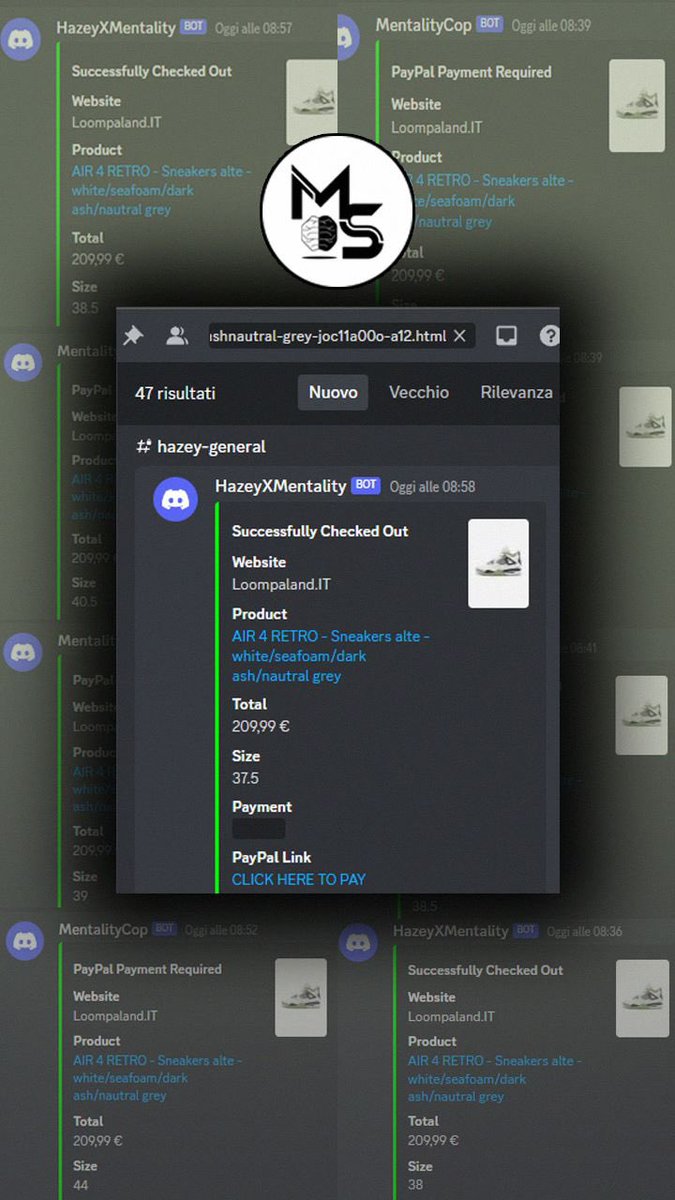Open the inbox icon in the header
The width and height of the screenshot is (675, 1200).
[507, 336]
